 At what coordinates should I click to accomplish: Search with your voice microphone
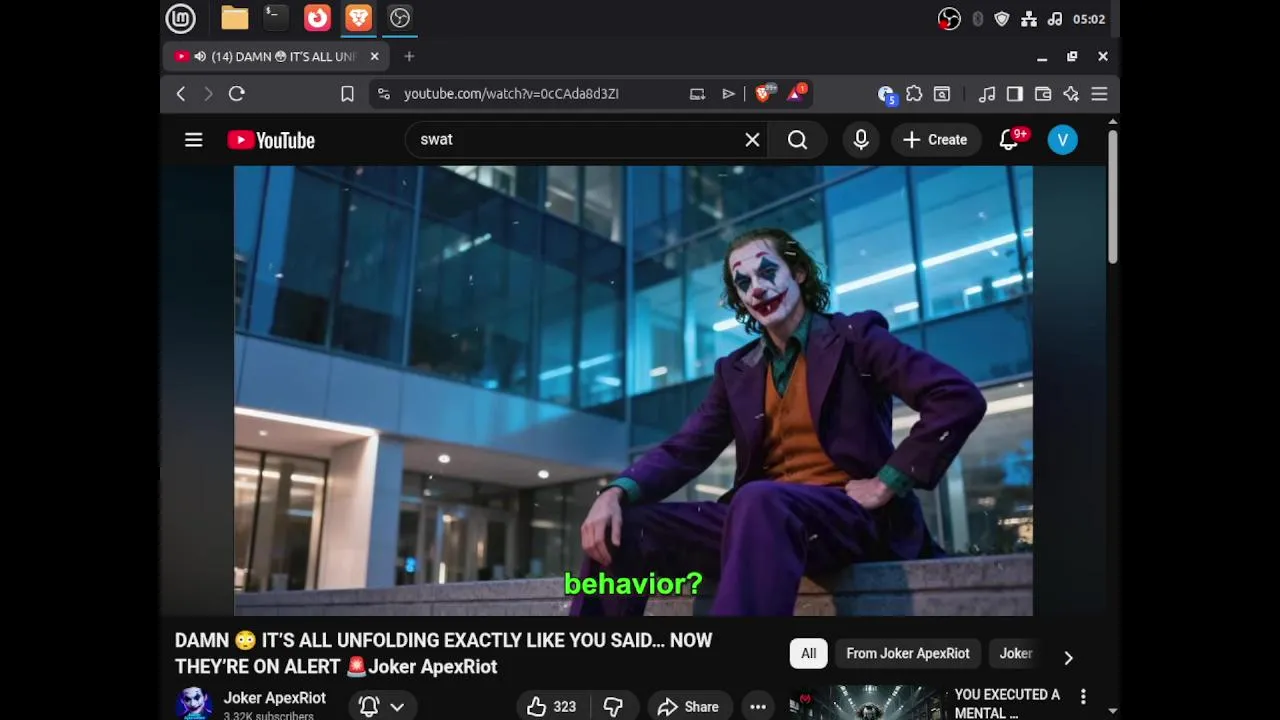pos(861,140)
